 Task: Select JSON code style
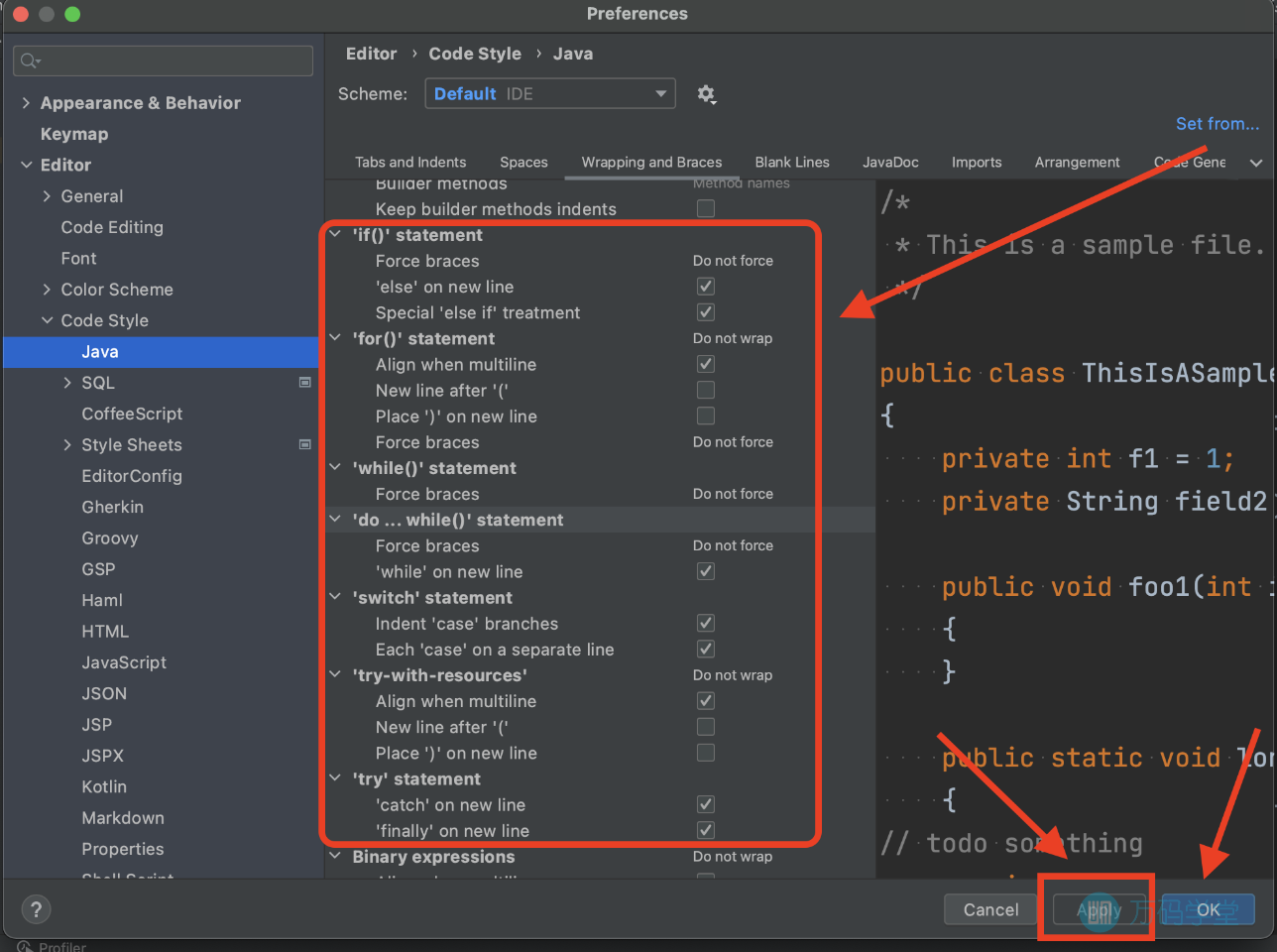[x=104, y=693]
